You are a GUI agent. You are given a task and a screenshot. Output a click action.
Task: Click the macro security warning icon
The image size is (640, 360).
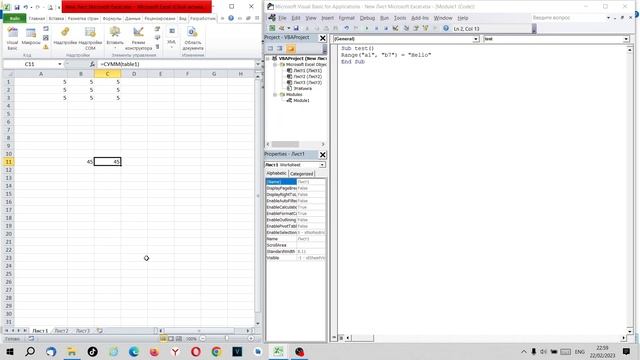pos(46,47)
